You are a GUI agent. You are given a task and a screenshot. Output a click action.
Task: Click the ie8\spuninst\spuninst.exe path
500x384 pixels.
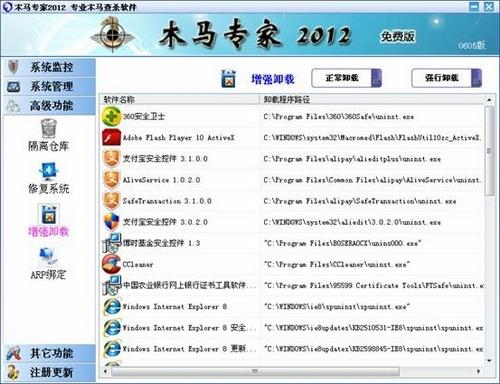coord(337,307)
